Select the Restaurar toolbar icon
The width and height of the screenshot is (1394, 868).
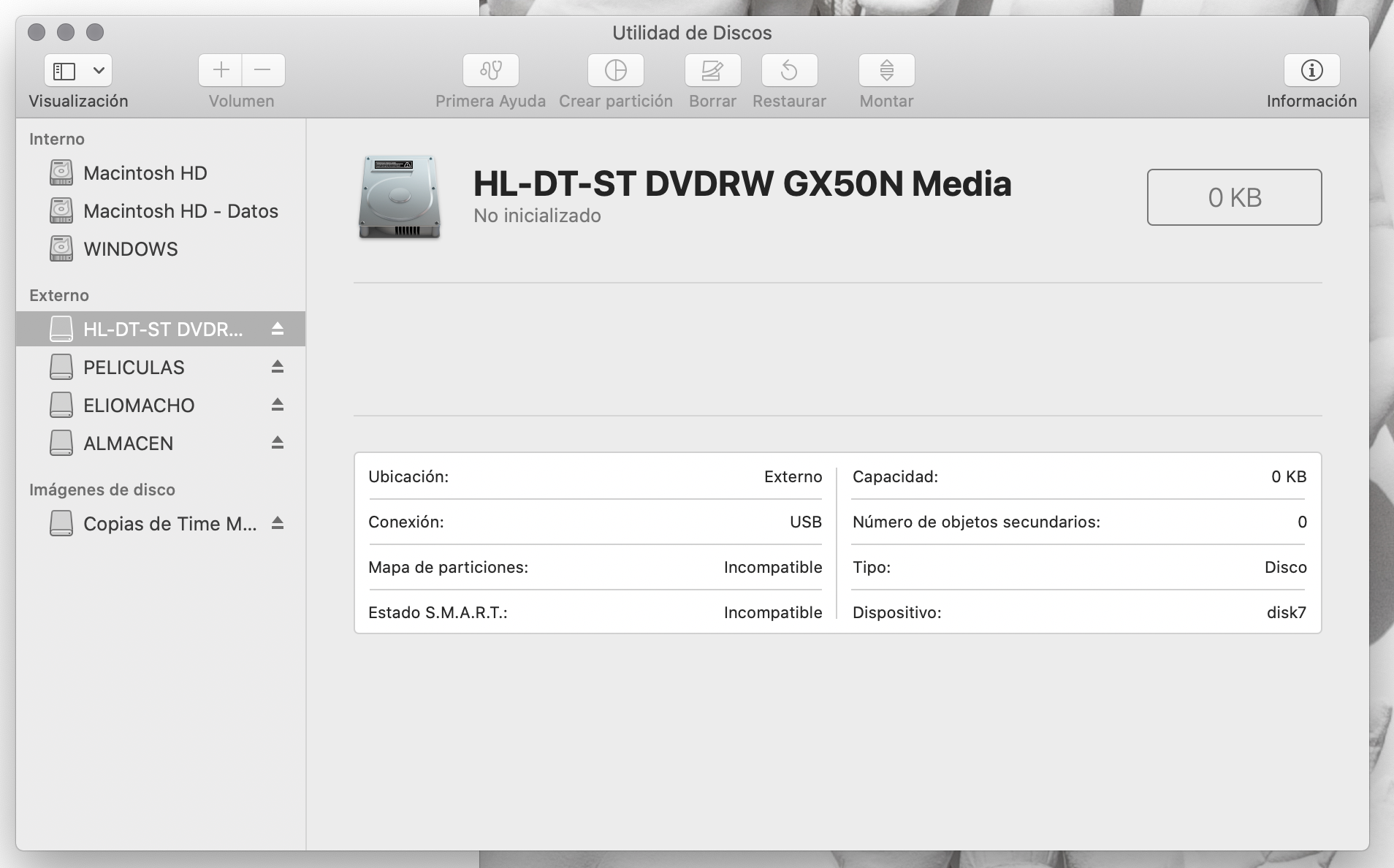click(x=789, y=70)
